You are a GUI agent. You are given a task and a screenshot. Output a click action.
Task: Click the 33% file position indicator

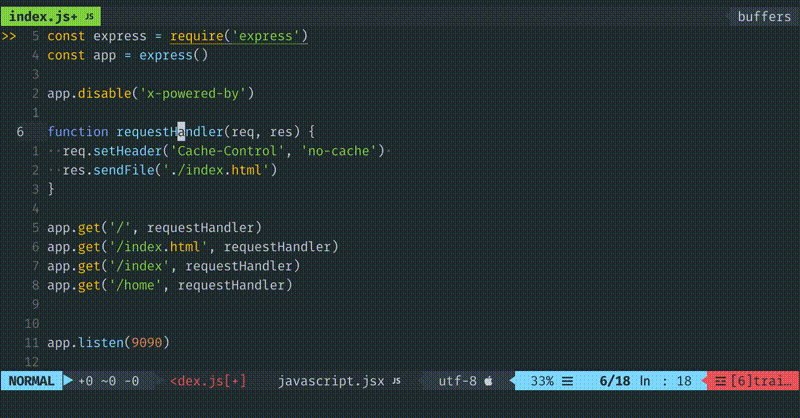(542, 381)
